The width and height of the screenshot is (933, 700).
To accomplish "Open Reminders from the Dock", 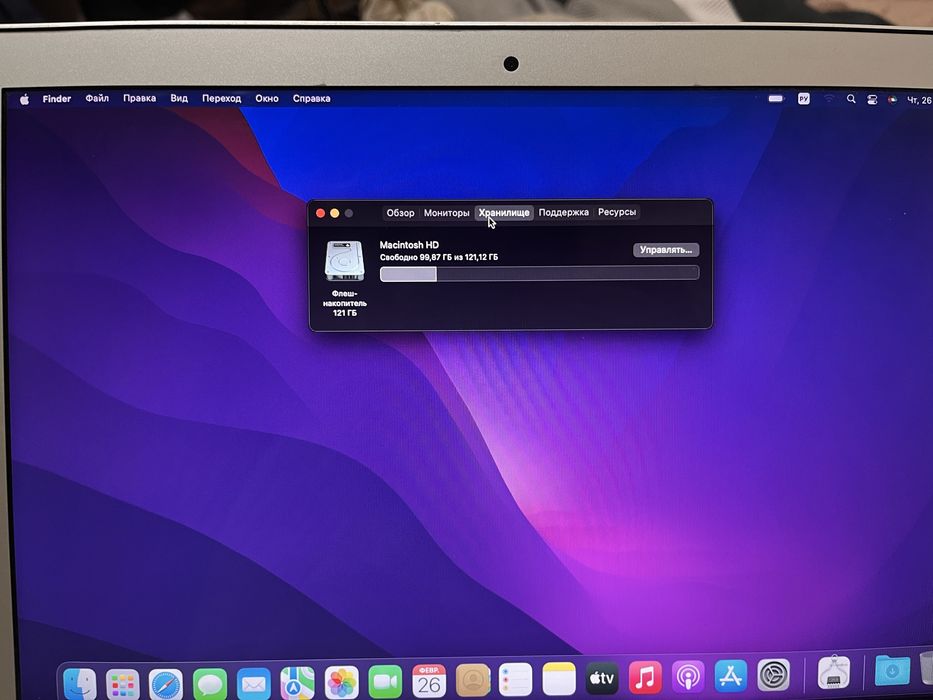I will [515, 680].
